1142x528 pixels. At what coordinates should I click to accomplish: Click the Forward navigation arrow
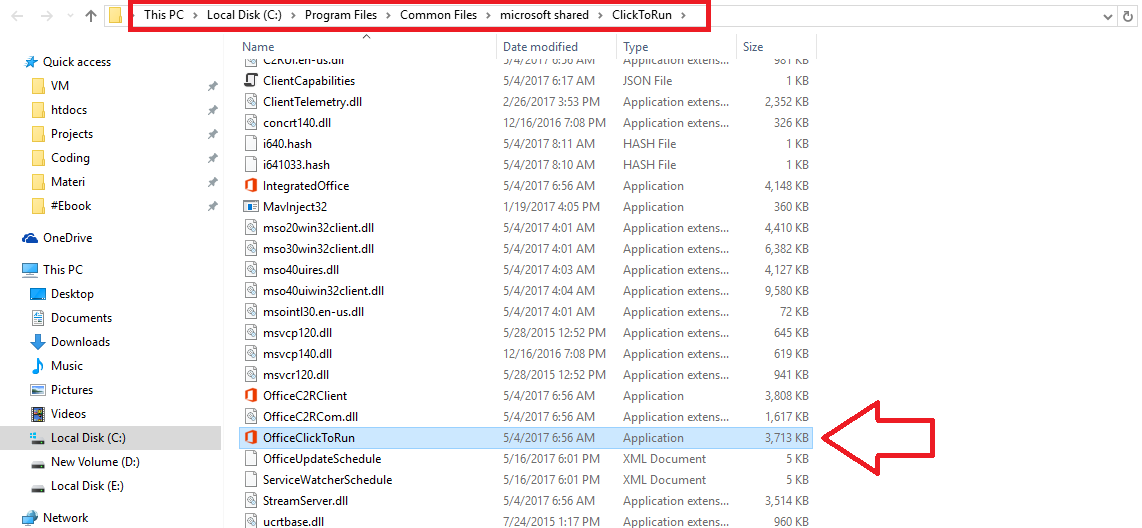46,15
